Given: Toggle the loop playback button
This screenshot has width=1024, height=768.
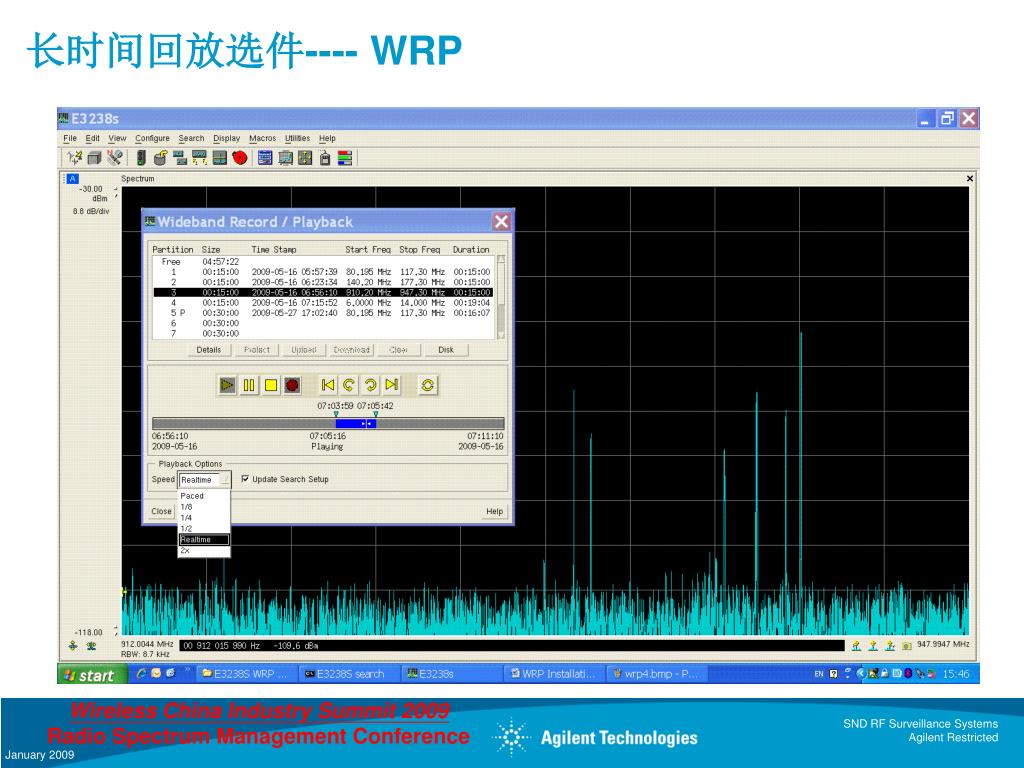Looking at the screenshot, I should (x=428, y=385).
